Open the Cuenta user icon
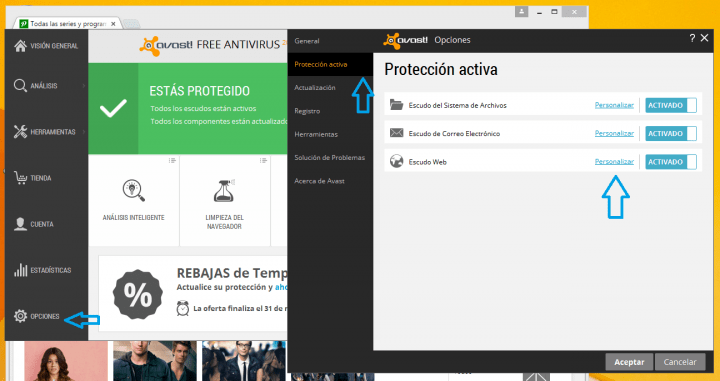 (x=20, y=224)
